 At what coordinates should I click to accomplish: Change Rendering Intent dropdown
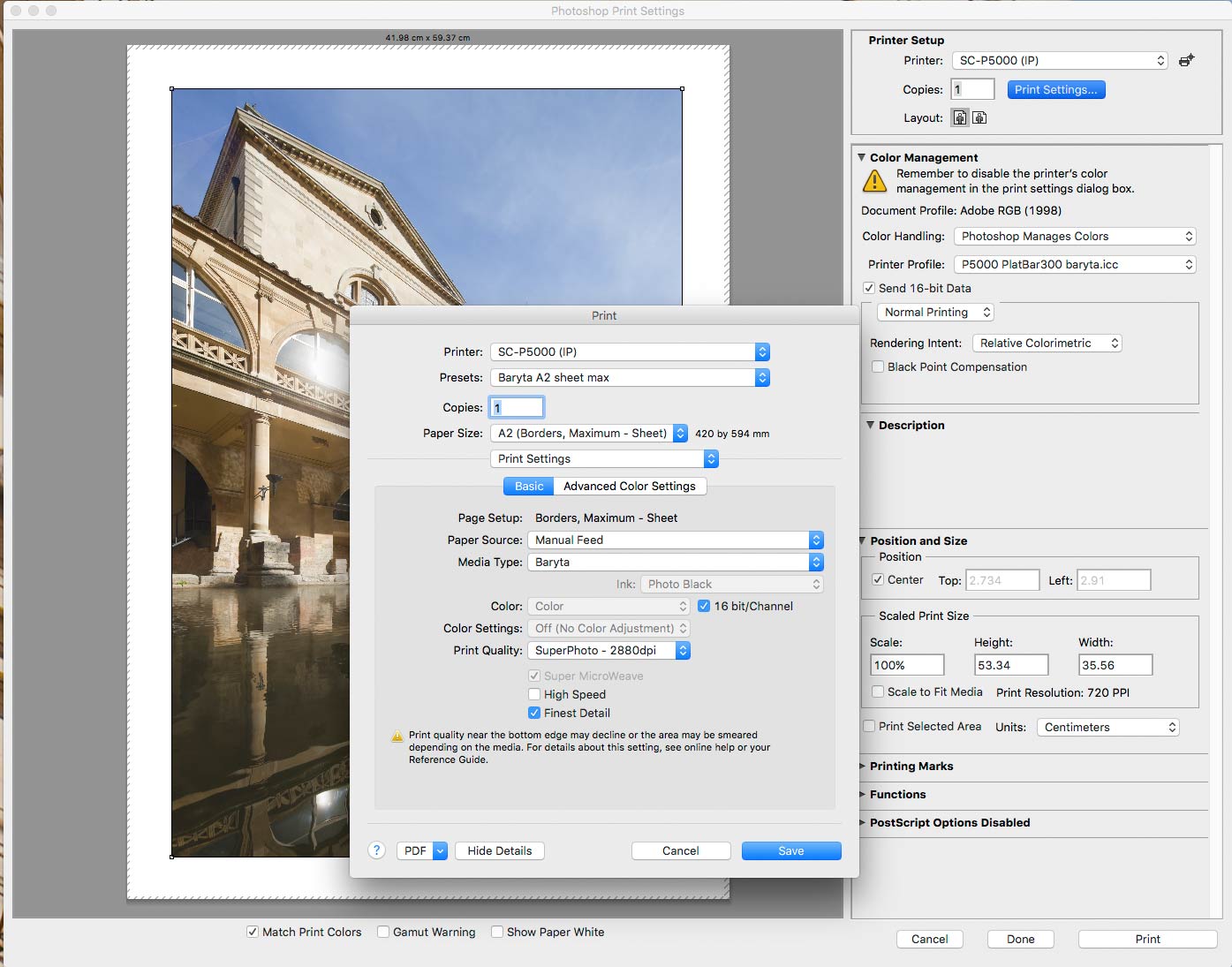1047,343
